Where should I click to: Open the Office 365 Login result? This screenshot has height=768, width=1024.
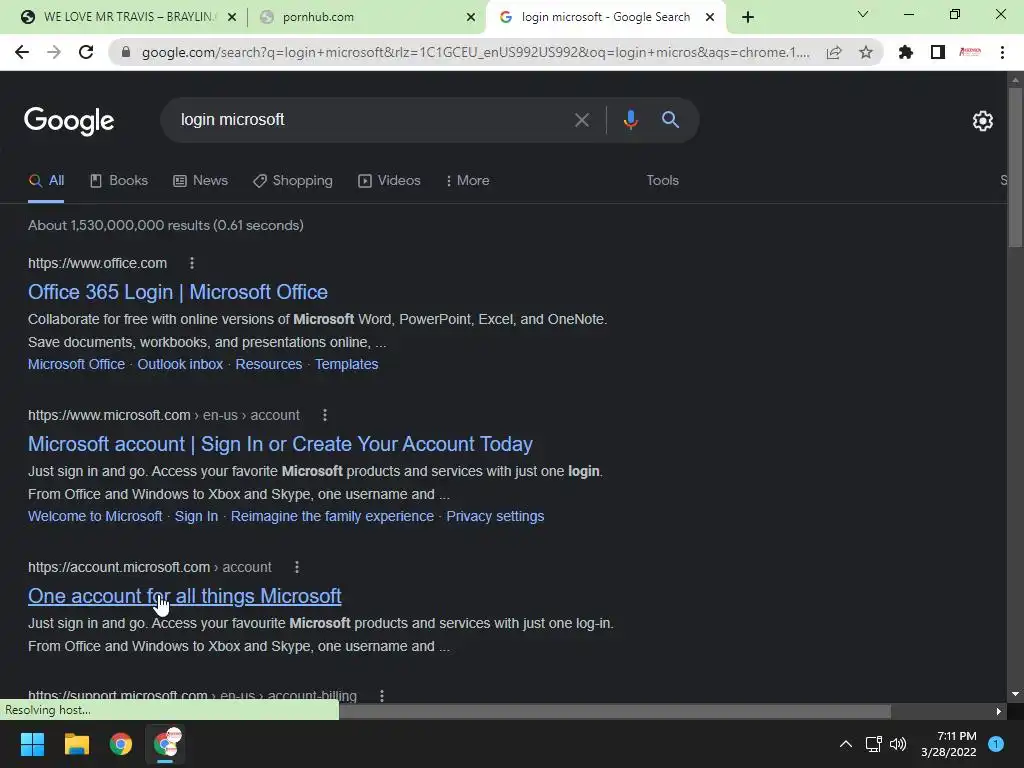(x=178, y=292)
